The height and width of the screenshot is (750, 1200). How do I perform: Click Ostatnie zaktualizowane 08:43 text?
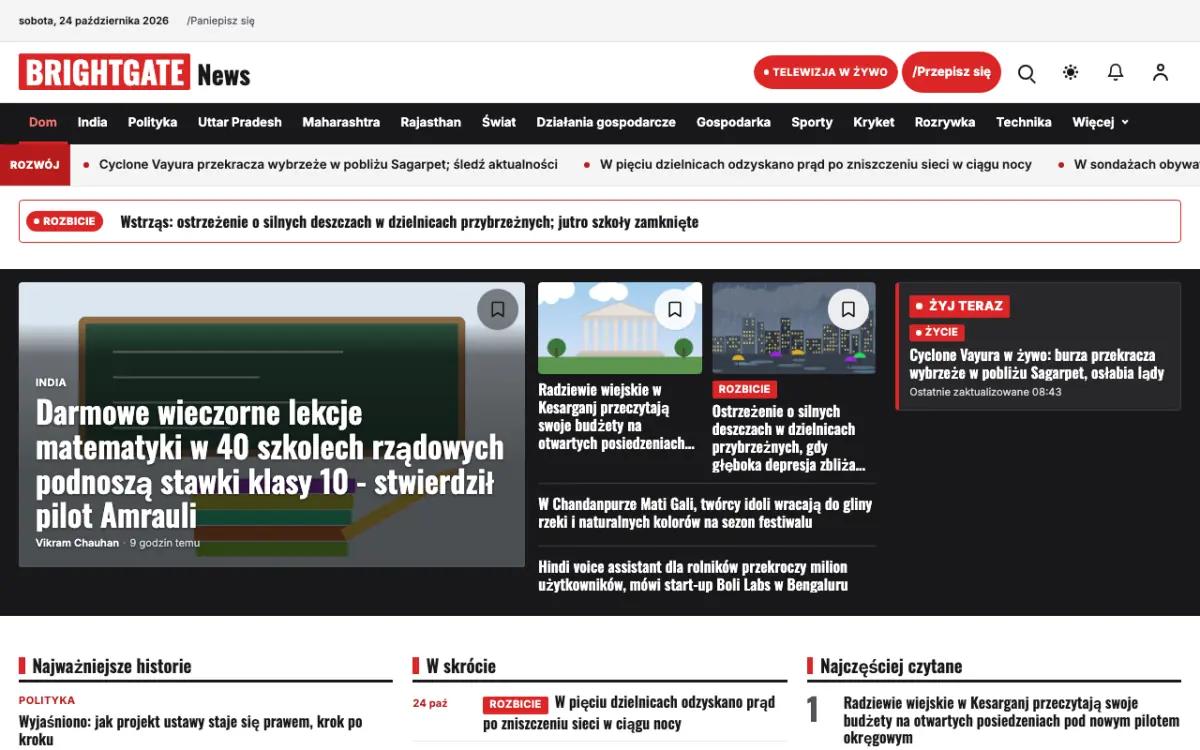(985, 392)
